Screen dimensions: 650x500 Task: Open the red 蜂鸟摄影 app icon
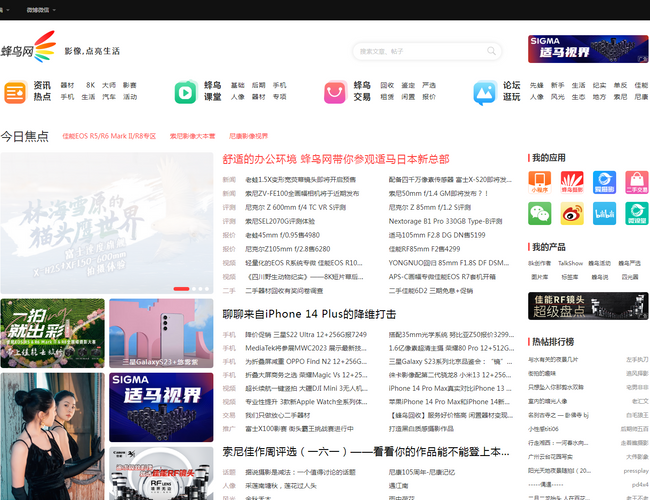[x=572, y=182]
